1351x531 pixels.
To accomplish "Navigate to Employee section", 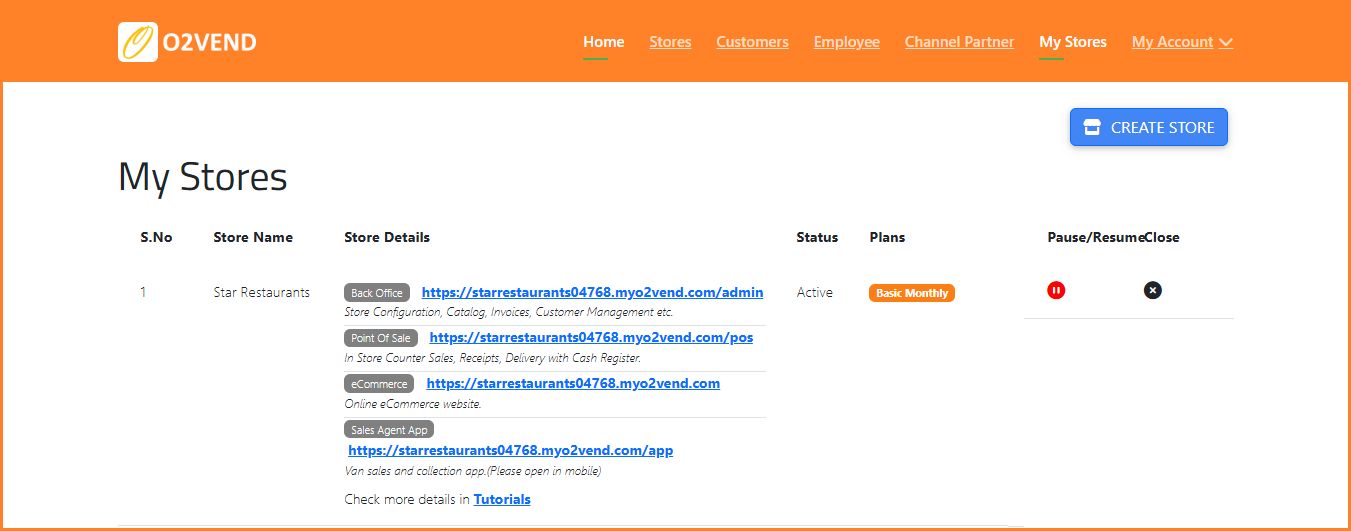I will [x=847, y=42].
